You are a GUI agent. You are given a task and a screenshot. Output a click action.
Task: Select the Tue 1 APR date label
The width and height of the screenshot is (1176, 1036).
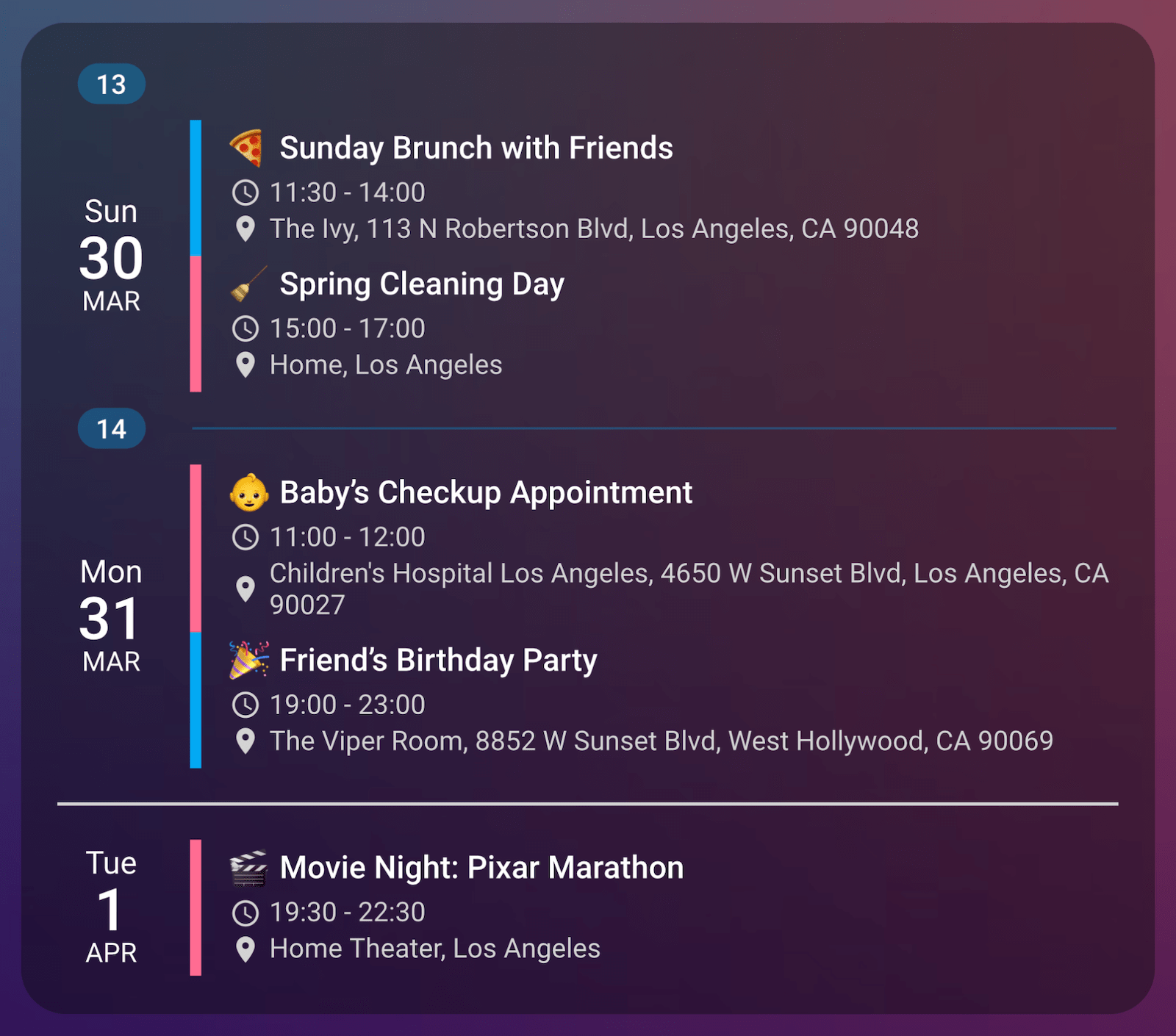[111, 907]
